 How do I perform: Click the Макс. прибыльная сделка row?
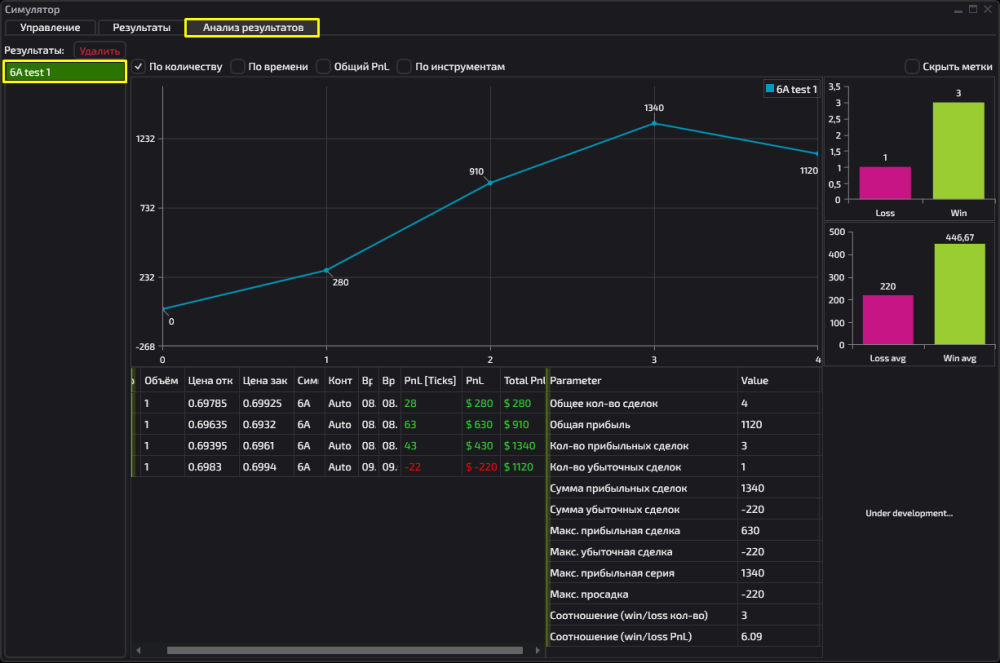684,530
